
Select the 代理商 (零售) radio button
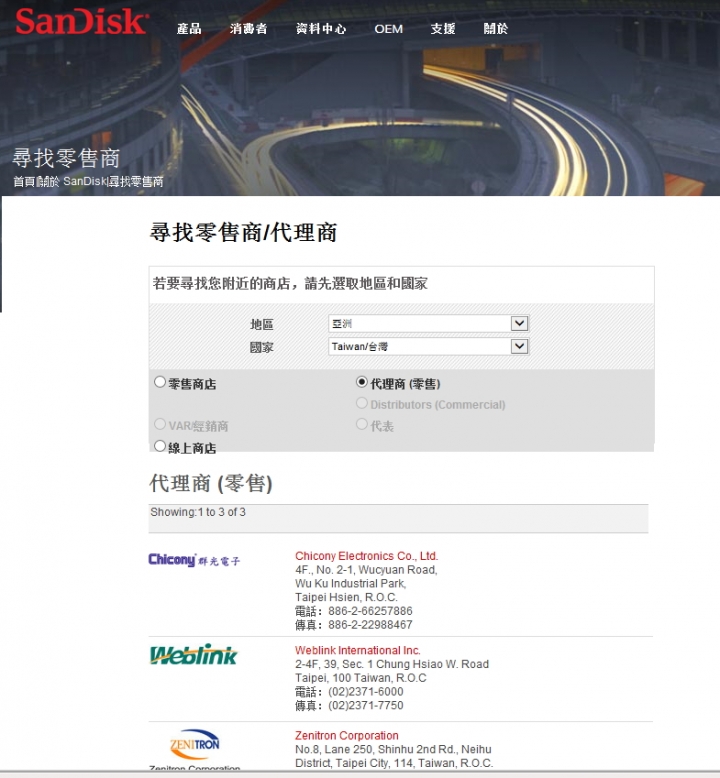coord(362,382)
